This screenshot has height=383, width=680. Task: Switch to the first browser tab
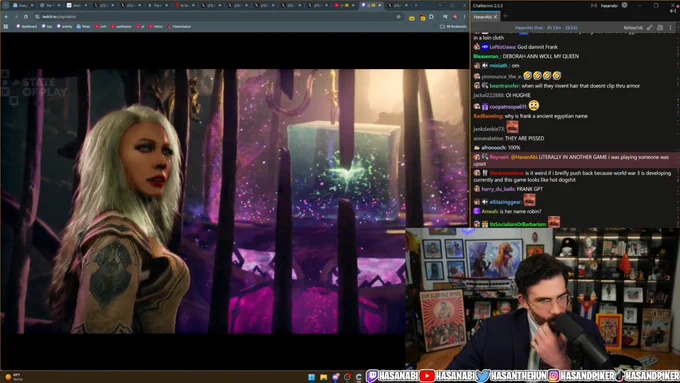click(x=23, y=5)
